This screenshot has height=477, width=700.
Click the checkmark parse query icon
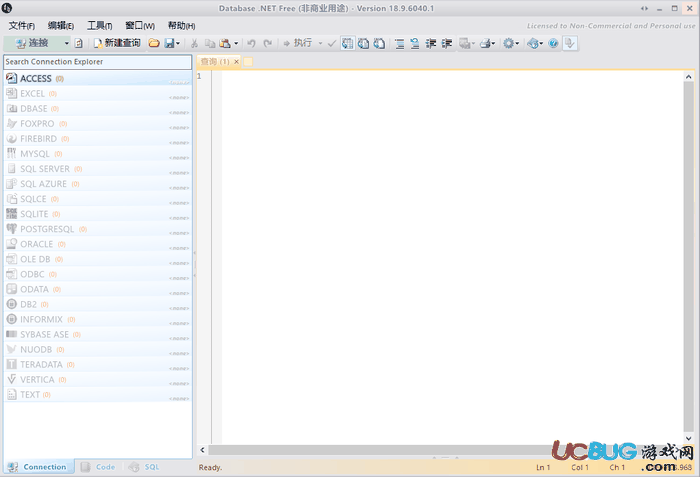[x=331, y=43]
